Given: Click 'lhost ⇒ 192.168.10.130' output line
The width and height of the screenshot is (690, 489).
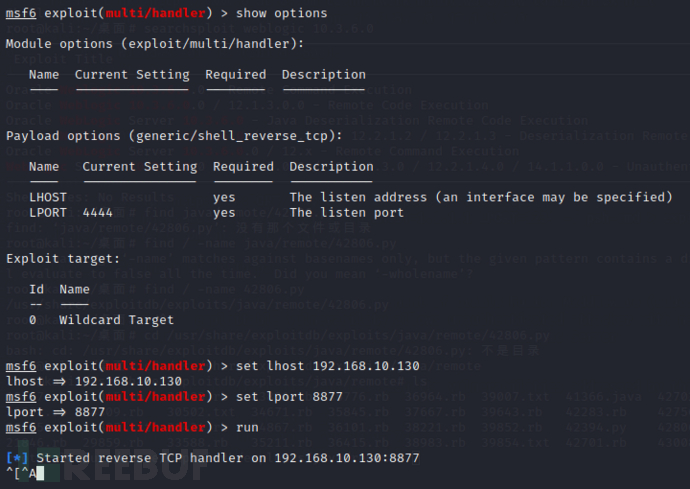Looking at the screenshot, I should pos(94,381).
